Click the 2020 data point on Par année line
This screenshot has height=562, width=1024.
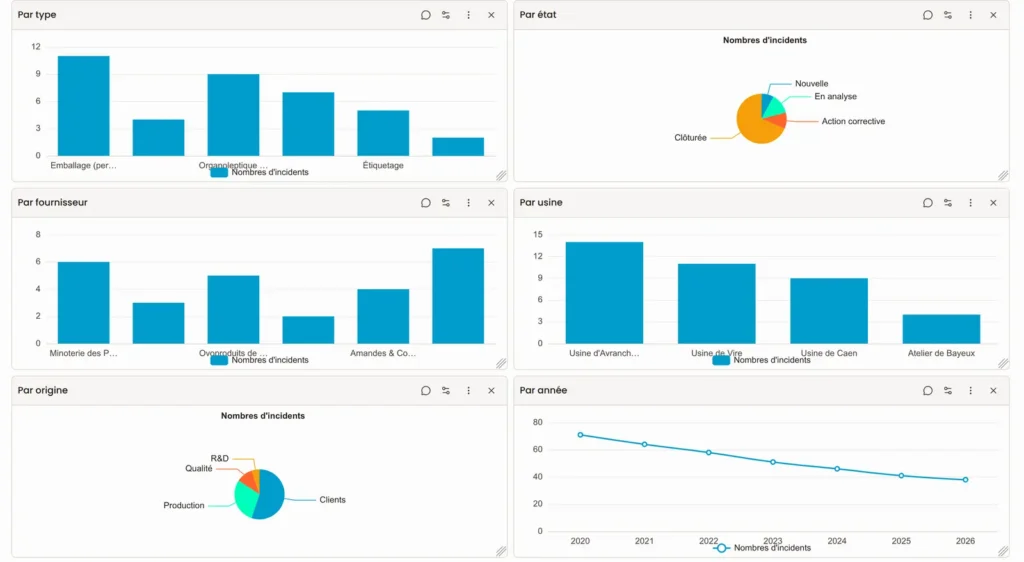(581, 435)
